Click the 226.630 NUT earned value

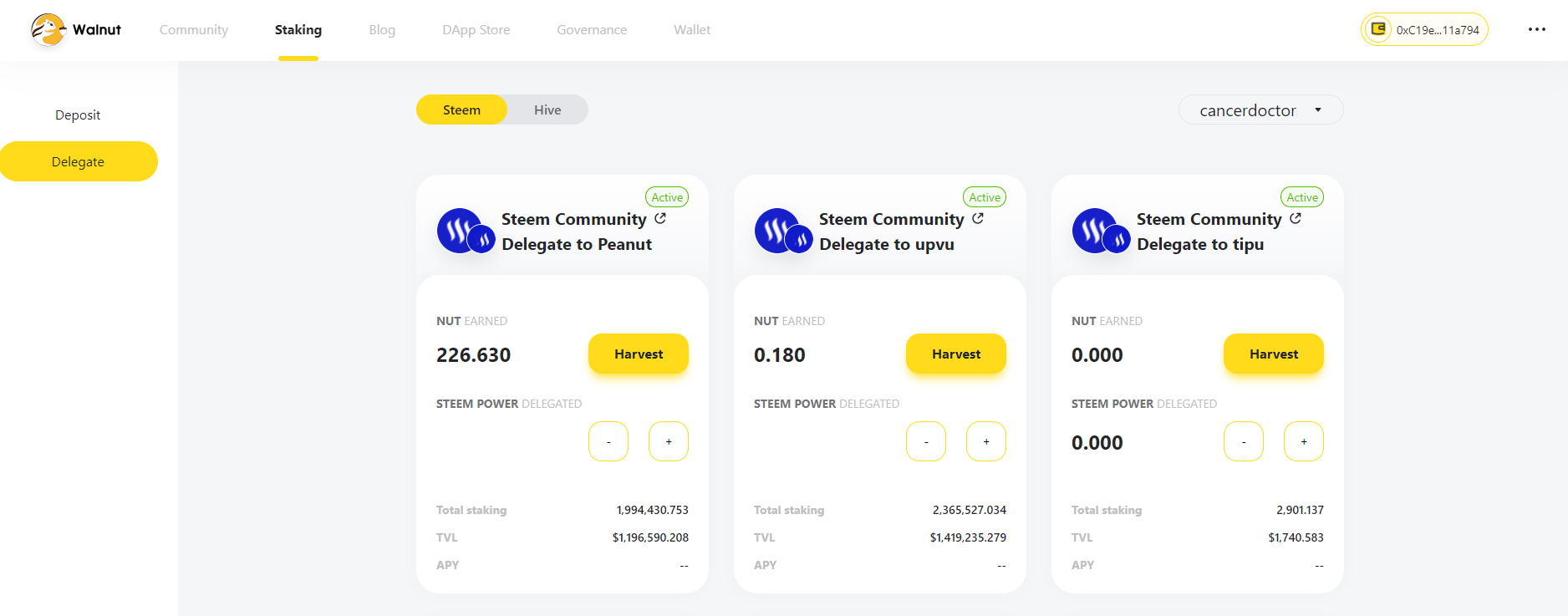[474, 354]
